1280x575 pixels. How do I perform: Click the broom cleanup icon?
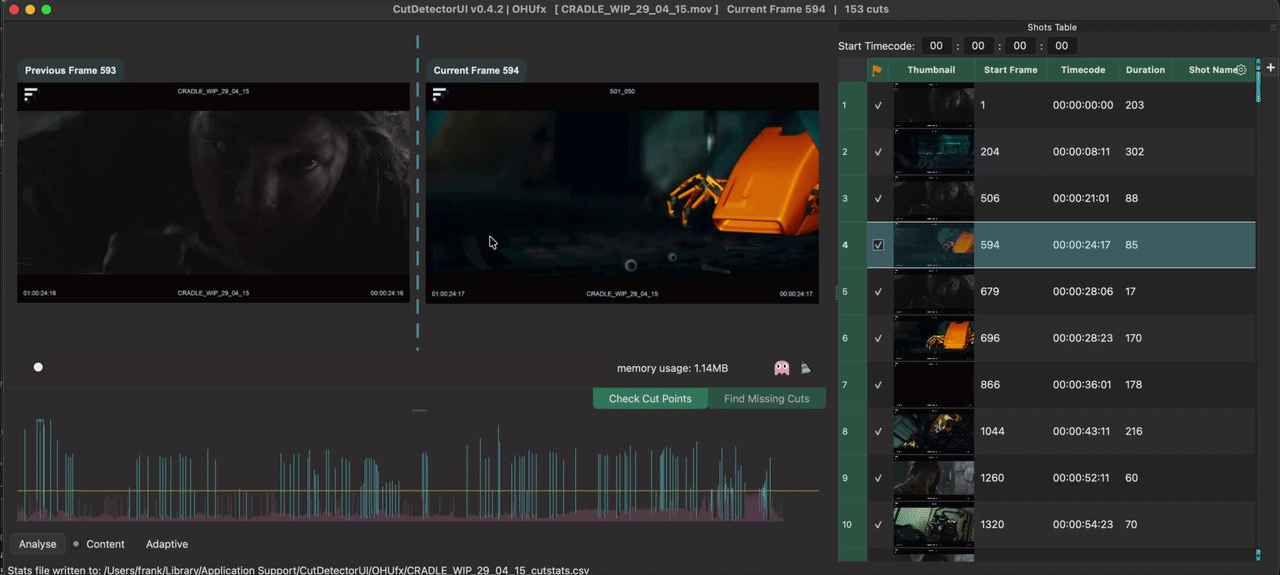[x=805, y=368]
